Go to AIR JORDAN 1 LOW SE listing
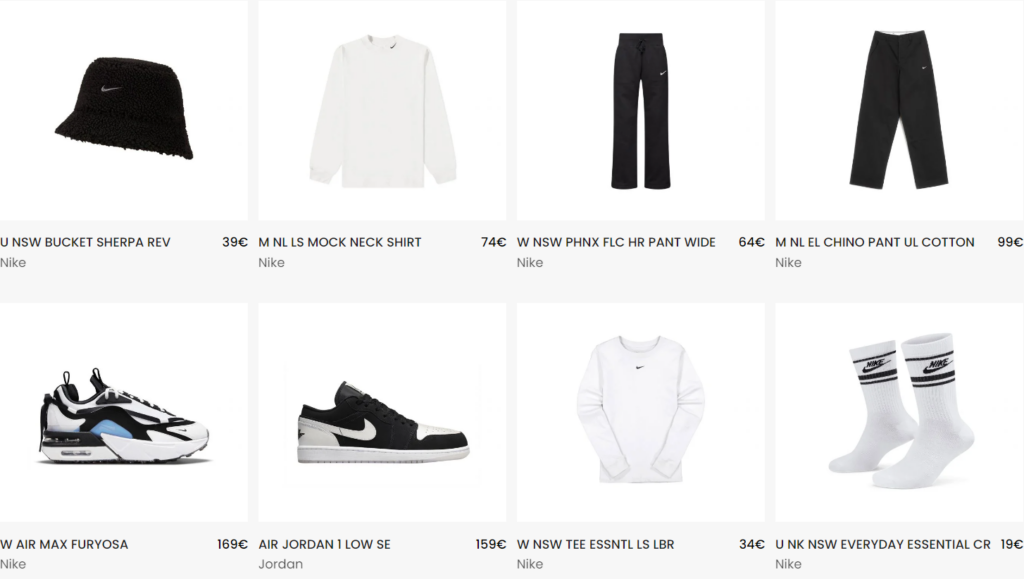This screenshot has width=1024, height=579. [x=325, y=544]
